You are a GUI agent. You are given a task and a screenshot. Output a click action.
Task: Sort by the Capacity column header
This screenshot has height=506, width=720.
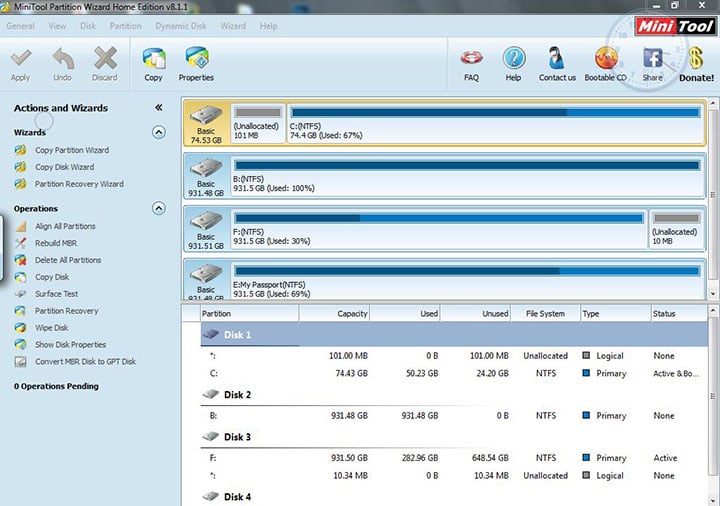(335, 314)
